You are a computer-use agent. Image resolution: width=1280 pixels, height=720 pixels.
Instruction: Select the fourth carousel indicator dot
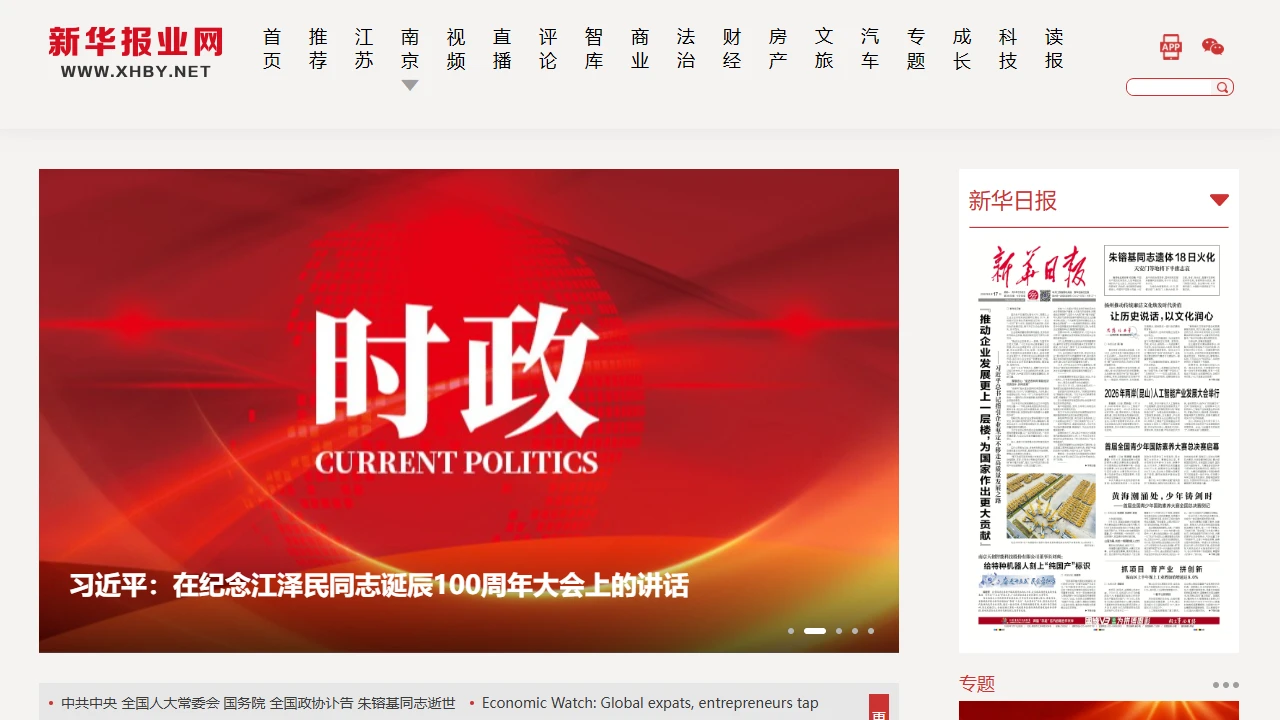(x=855, y=631)
